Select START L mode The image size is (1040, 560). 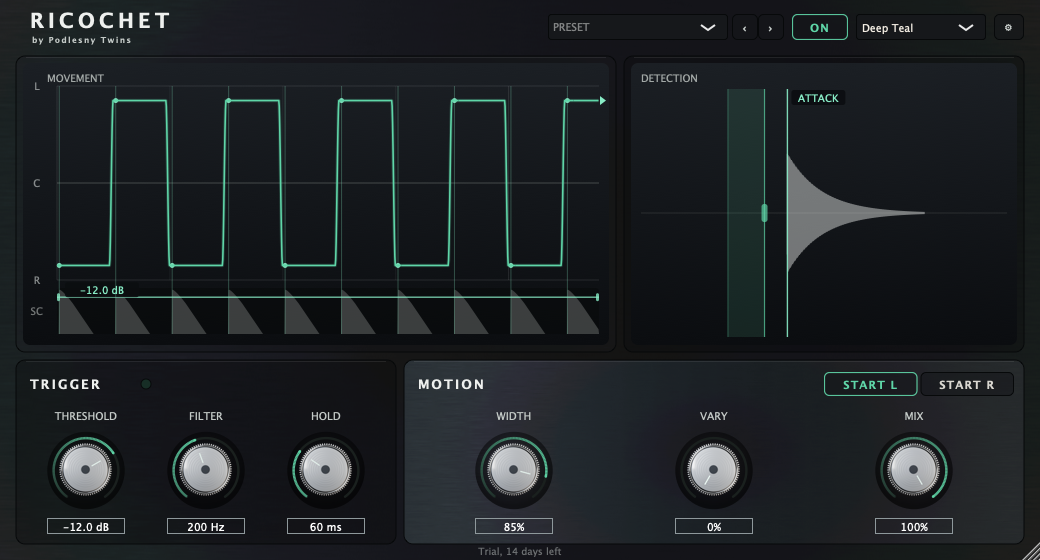click(x=870, y=385)
